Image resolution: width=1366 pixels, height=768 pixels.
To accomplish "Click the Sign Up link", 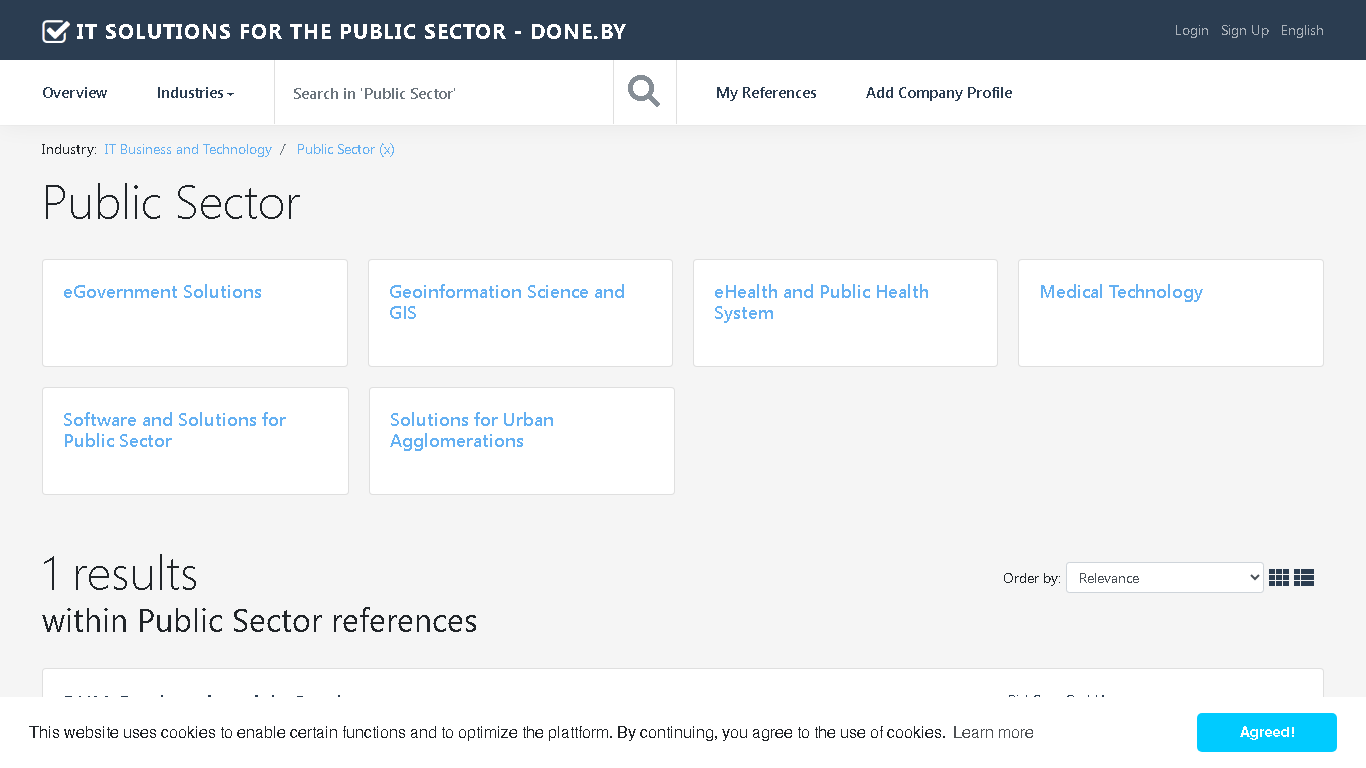I will click(x=1245, y=31).
